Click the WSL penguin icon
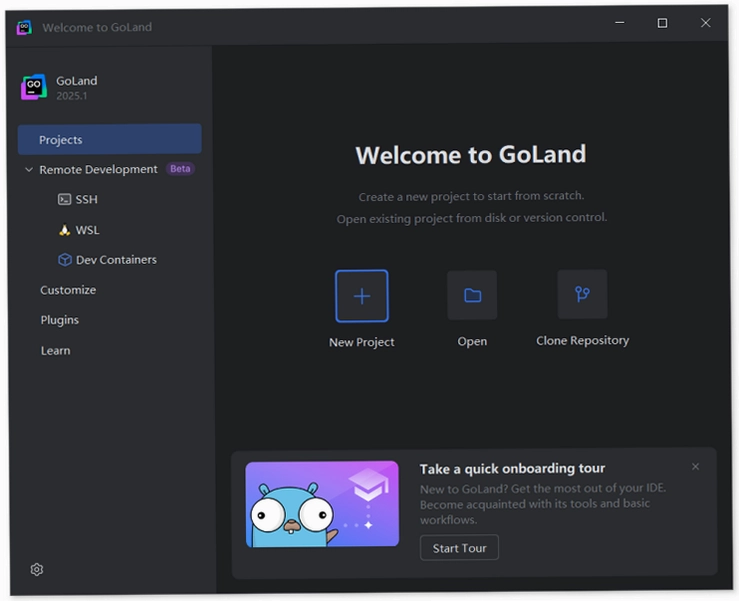739x601 pixels. point(65,230)
